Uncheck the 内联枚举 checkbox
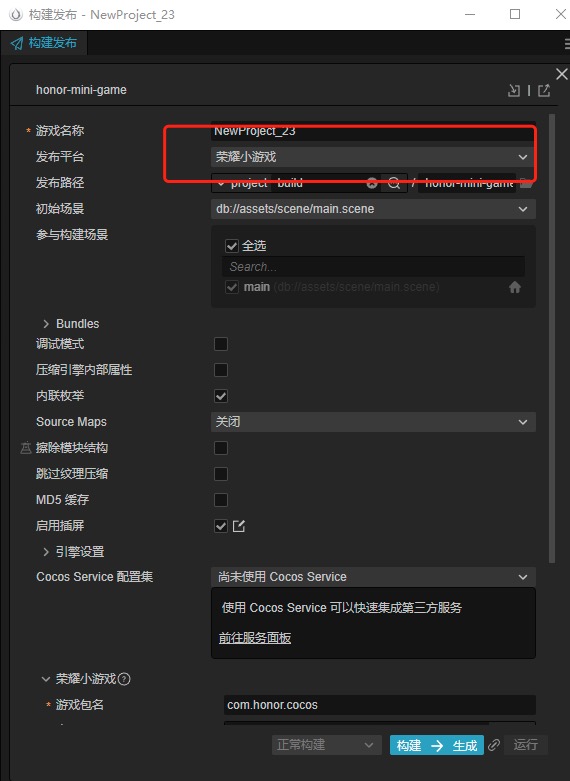The image size is (570, 781). (221, 396)
